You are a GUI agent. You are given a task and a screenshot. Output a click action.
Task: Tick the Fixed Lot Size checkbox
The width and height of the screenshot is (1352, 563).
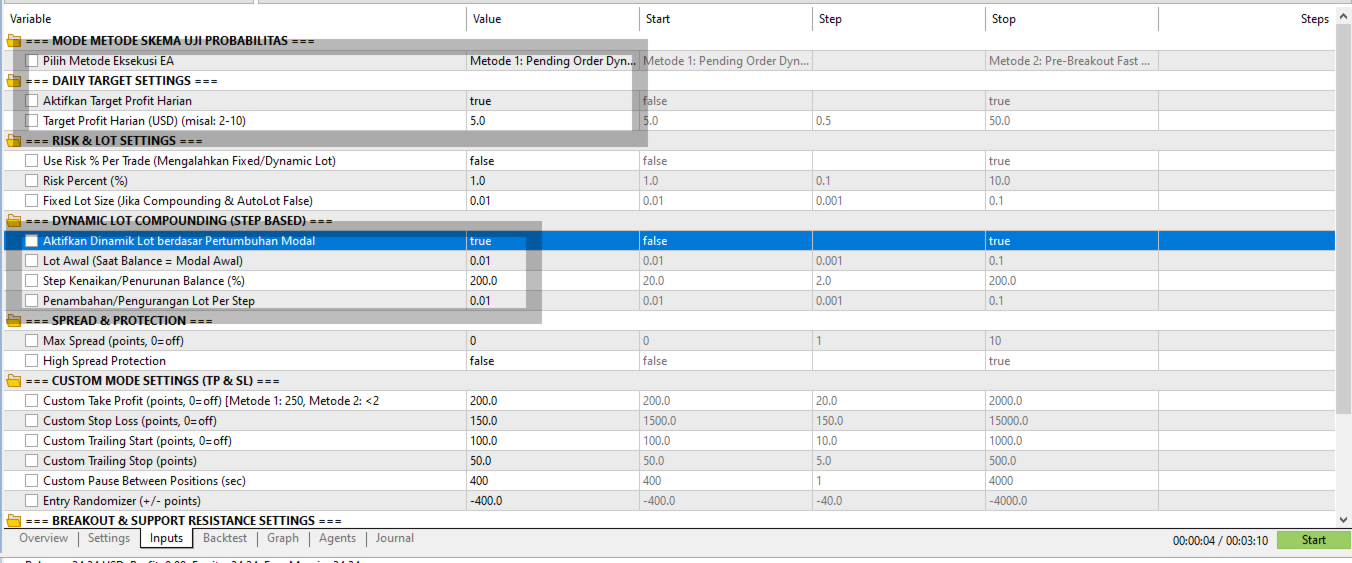(32, 201)
